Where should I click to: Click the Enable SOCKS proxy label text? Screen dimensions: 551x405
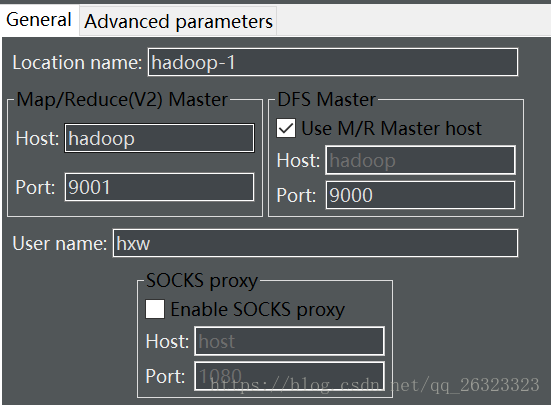pos(258,309)
